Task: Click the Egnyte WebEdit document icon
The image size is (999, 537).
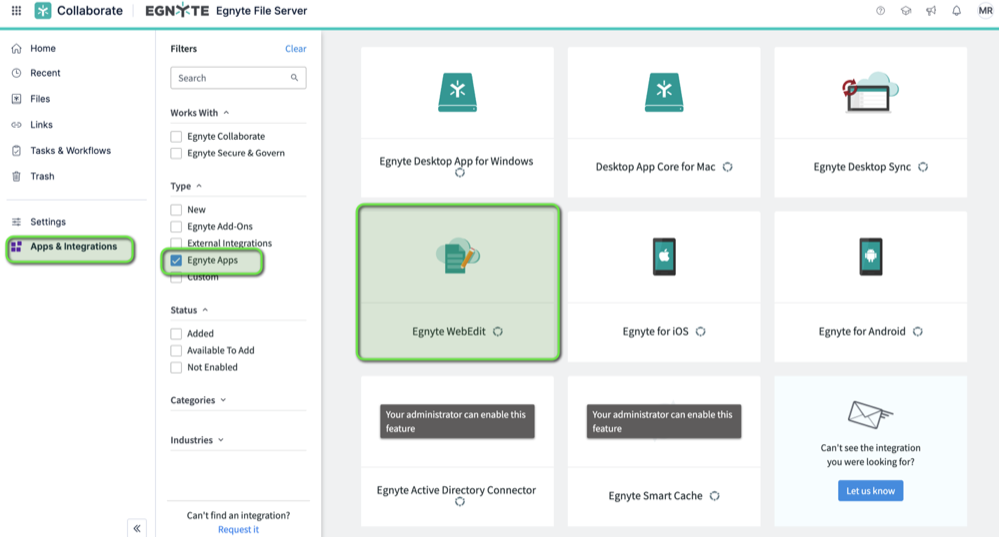Action: pos(457,256)
